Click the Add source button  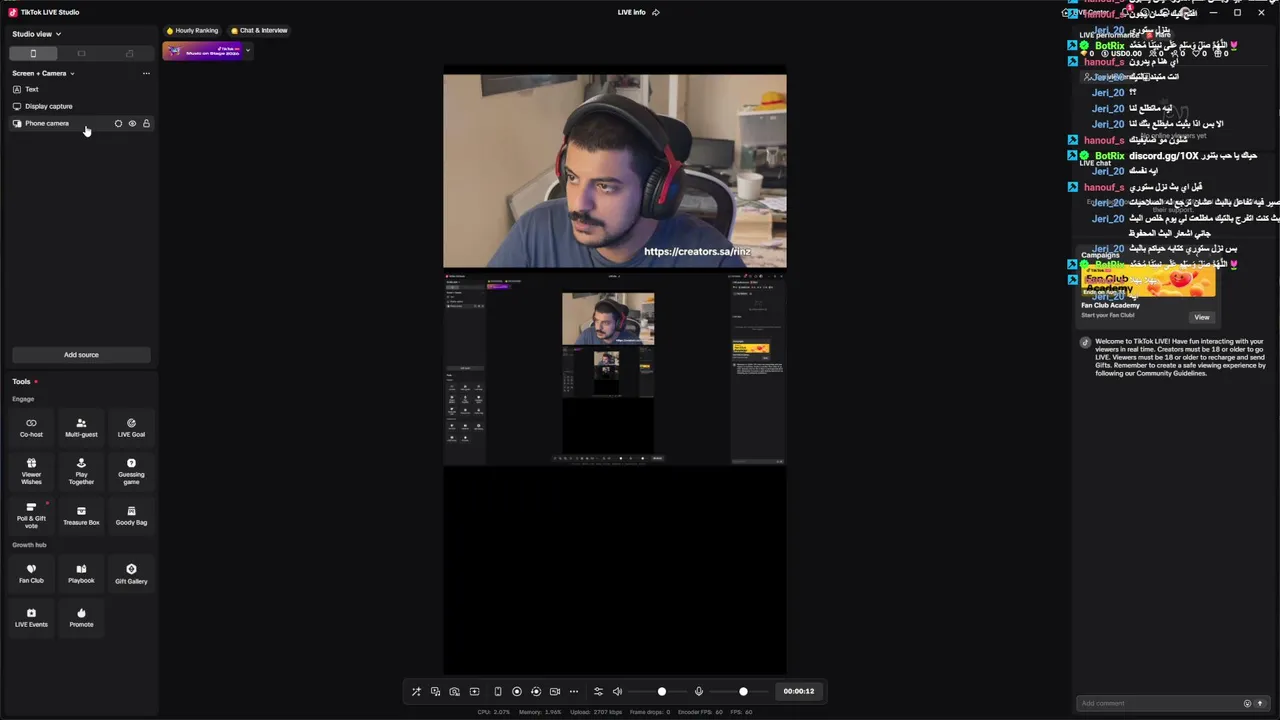point(81,355)
